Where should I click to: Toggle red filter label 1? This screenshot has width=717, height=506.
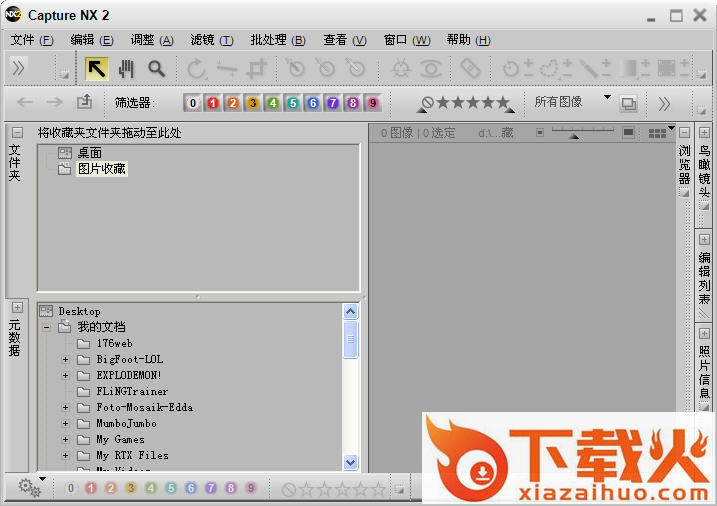[213, 103]
